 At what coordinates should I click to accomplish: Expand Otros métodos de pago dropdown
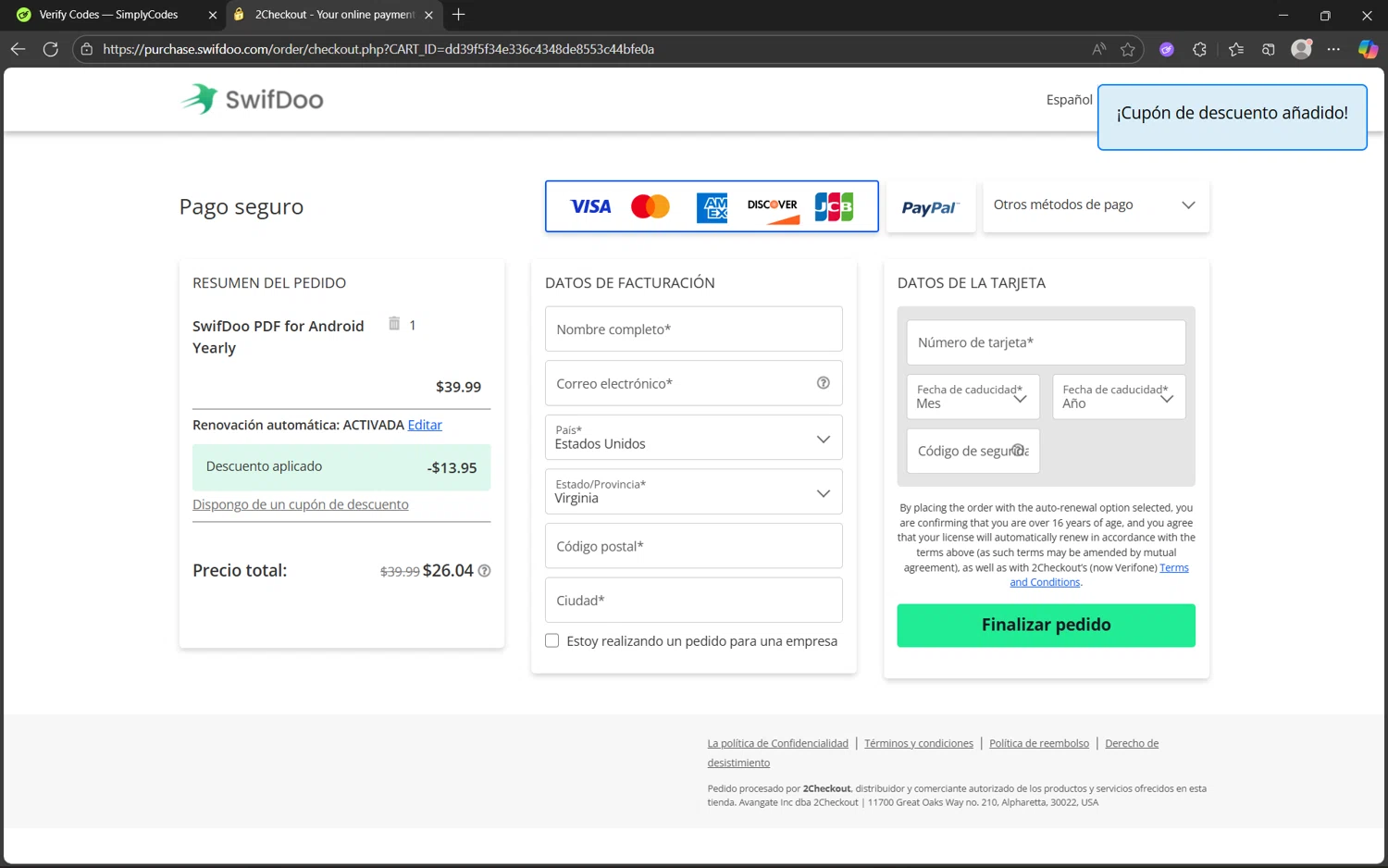click(x=1096, y=205)
